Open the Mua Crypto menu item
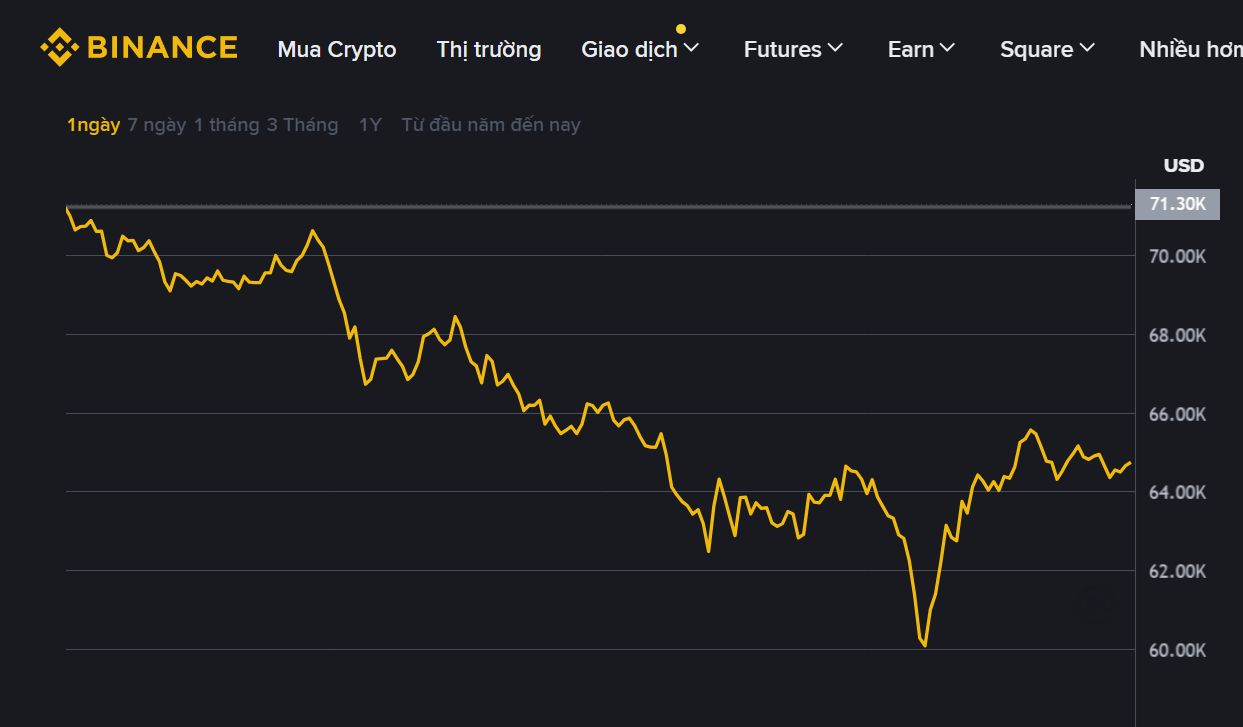 coord(336,49)
